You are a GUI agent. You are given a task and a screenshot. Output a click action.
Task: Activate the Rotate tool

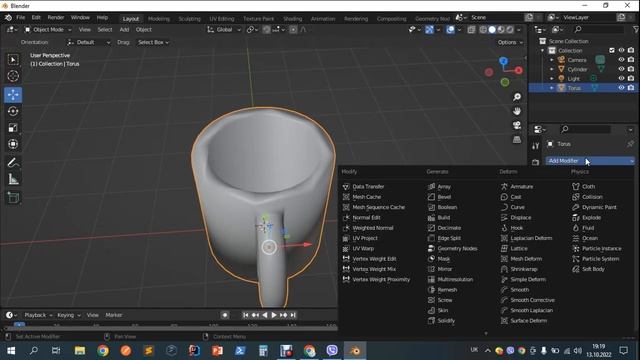coord(13,111)
